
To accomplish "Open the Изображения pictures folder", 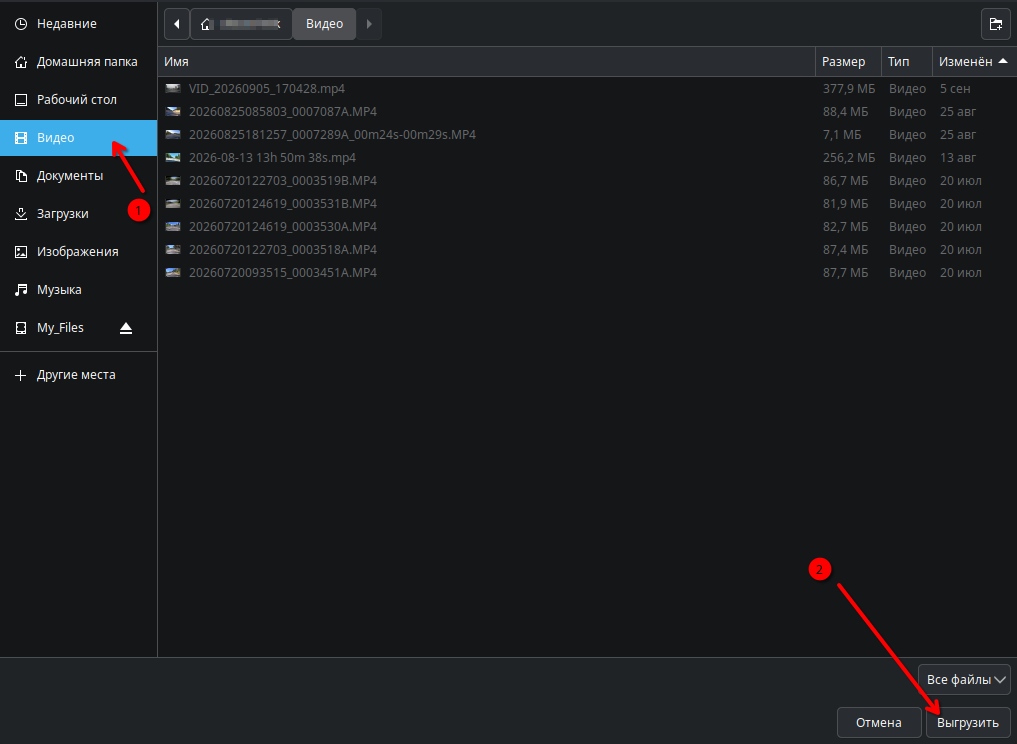I will (78, 252).
